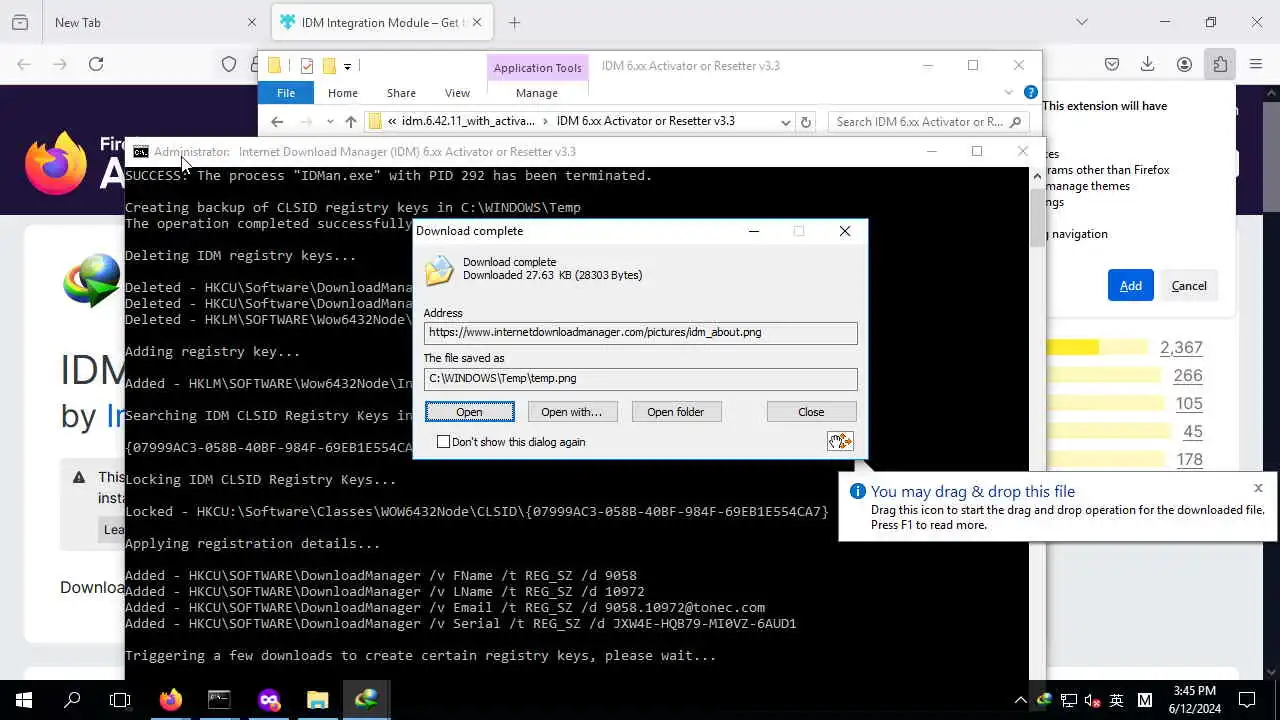The width and height of the screenshot is (1280, 720).
Task: Click the downloaded file folder icon in dialog
Action: click(439, 271)
